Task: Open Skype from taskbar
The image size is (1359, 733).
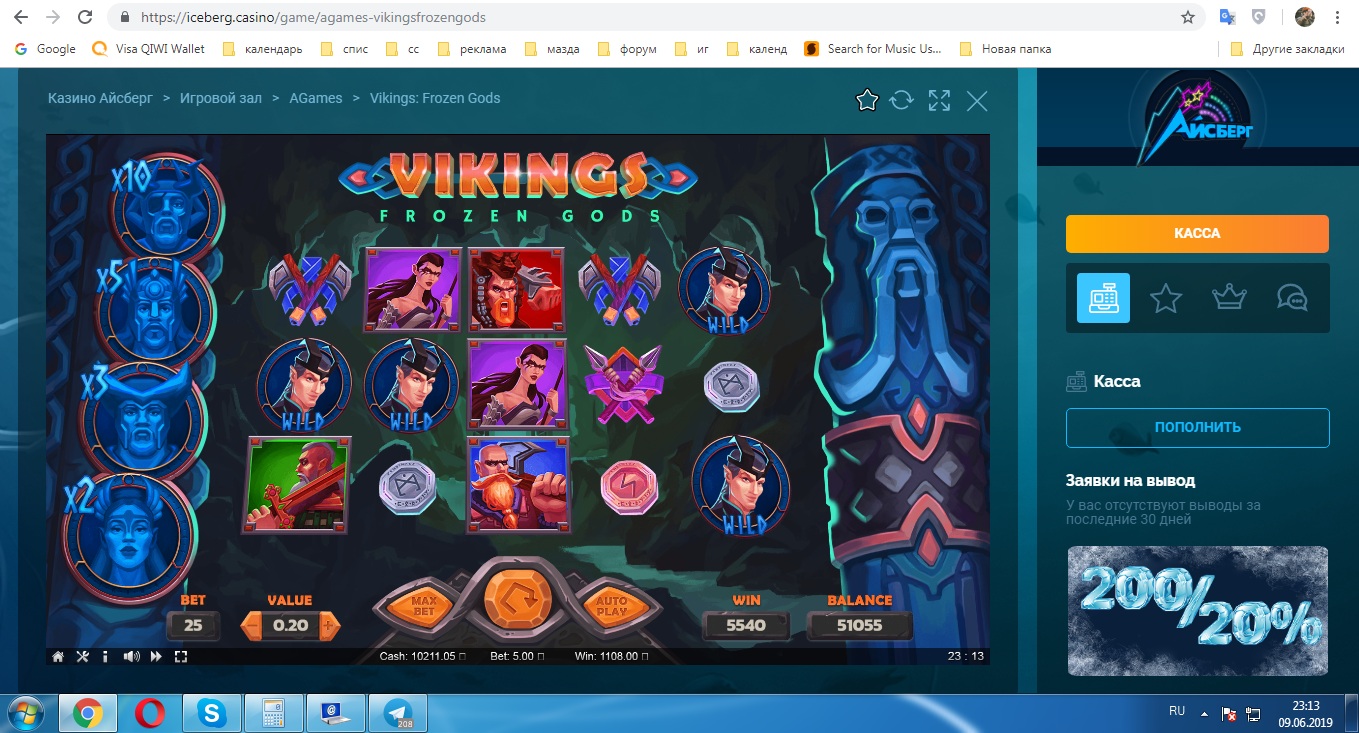Action: click(x=211, y=713)
